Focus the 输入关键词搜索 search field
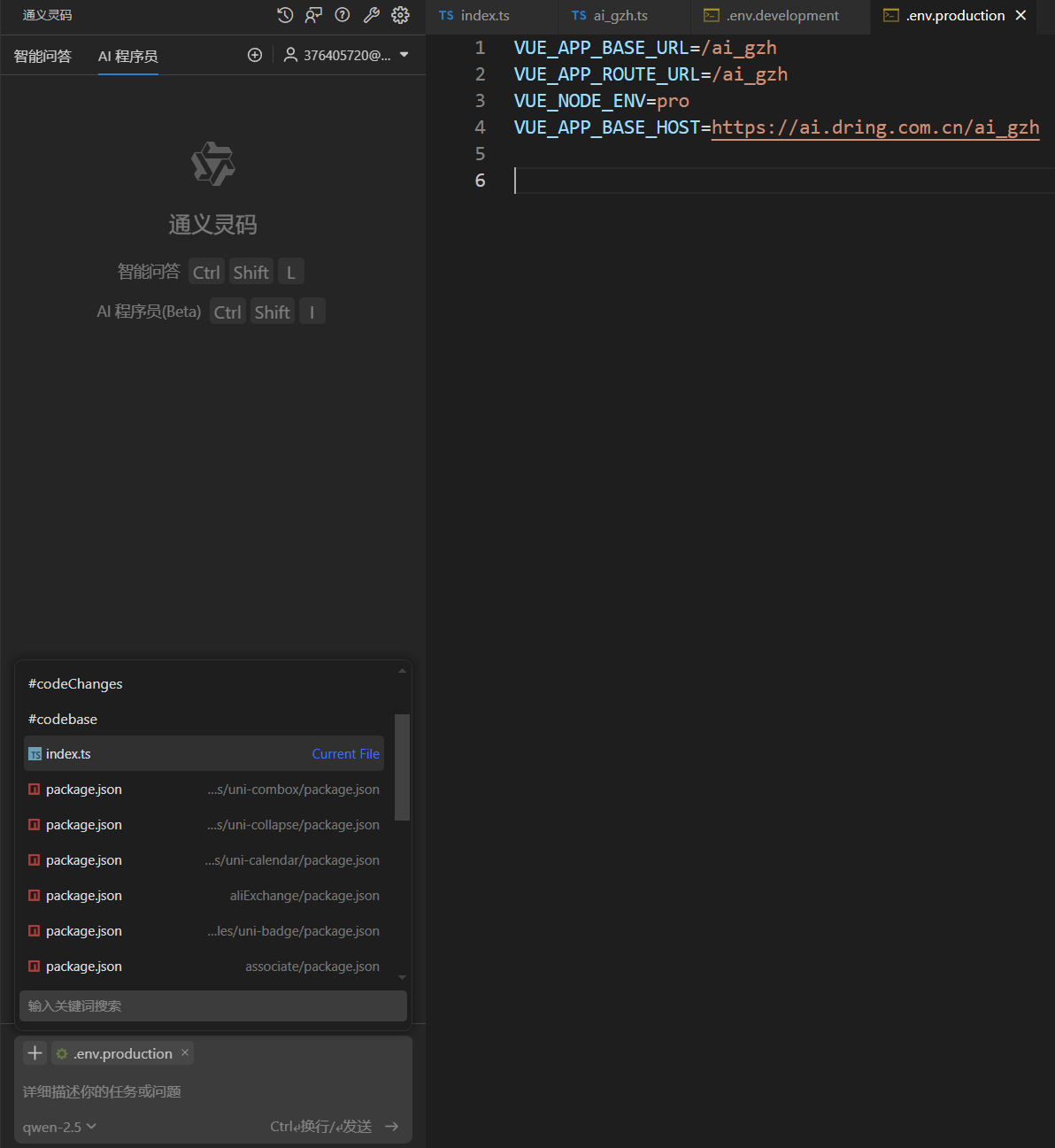 [213, 1005]
